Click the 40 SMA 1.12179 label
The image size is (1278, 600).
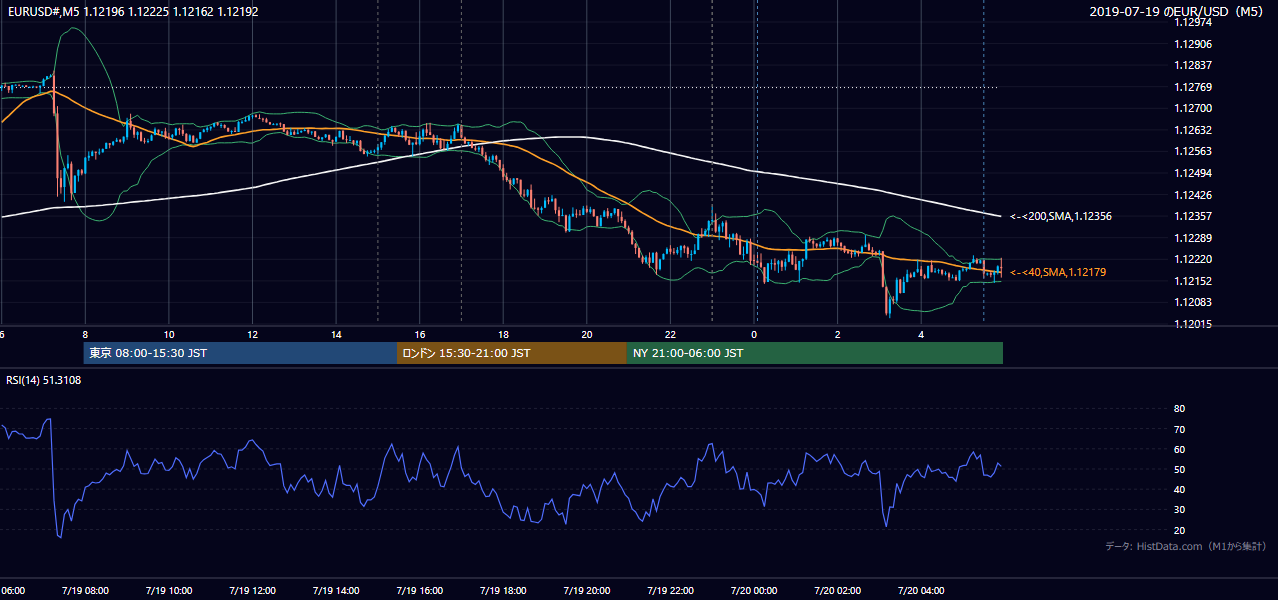coord(1058,272)
